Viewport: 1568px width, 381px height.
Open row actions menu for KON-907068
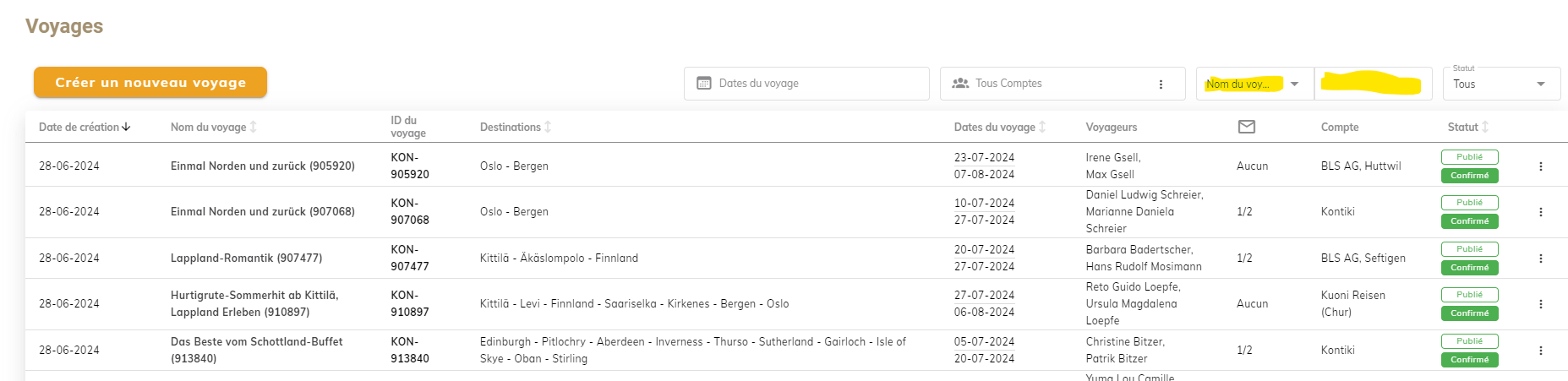[1540, 212]
